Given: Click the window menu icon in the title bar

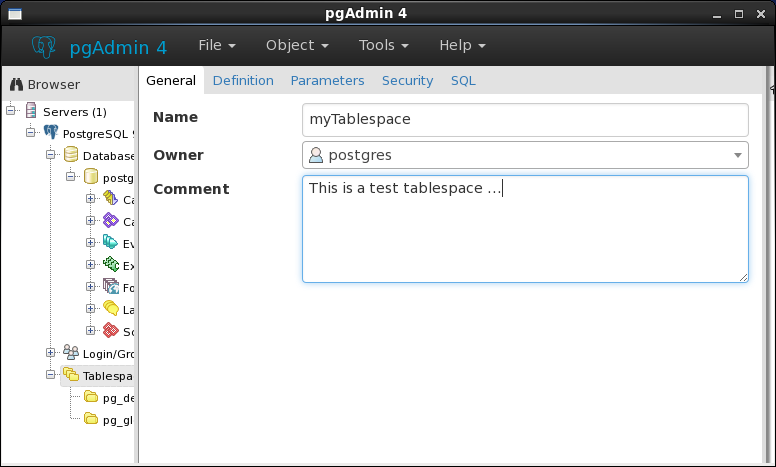Looking at the screenshot, I should [x=15, y=13].
